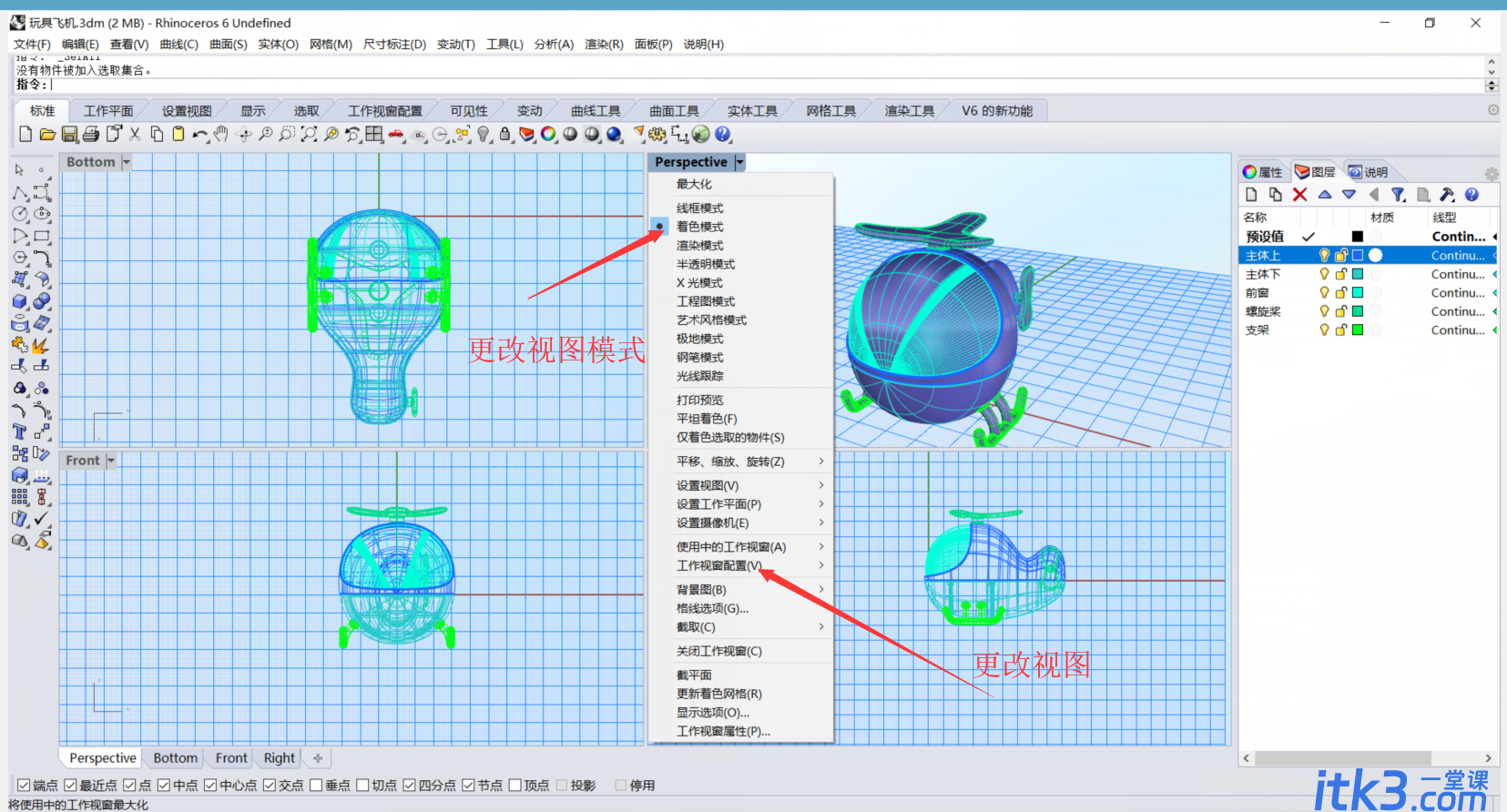1507x812 pixels.
Task: Enable the 垂点 osnap checkbox
Action: pos(316,785)
